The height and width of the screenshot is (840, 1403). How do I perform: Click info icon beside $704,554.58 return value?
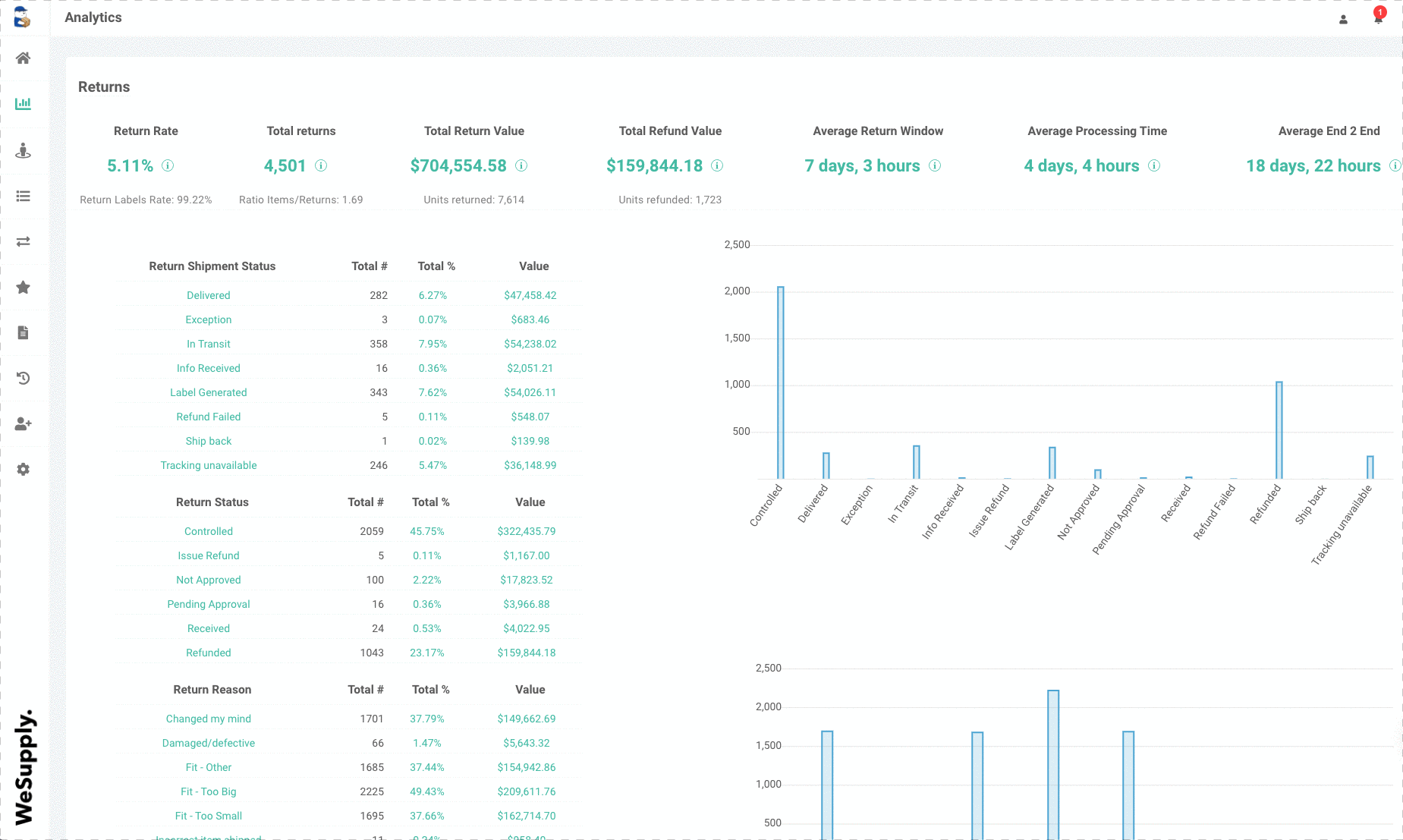(x=521, y=165)
